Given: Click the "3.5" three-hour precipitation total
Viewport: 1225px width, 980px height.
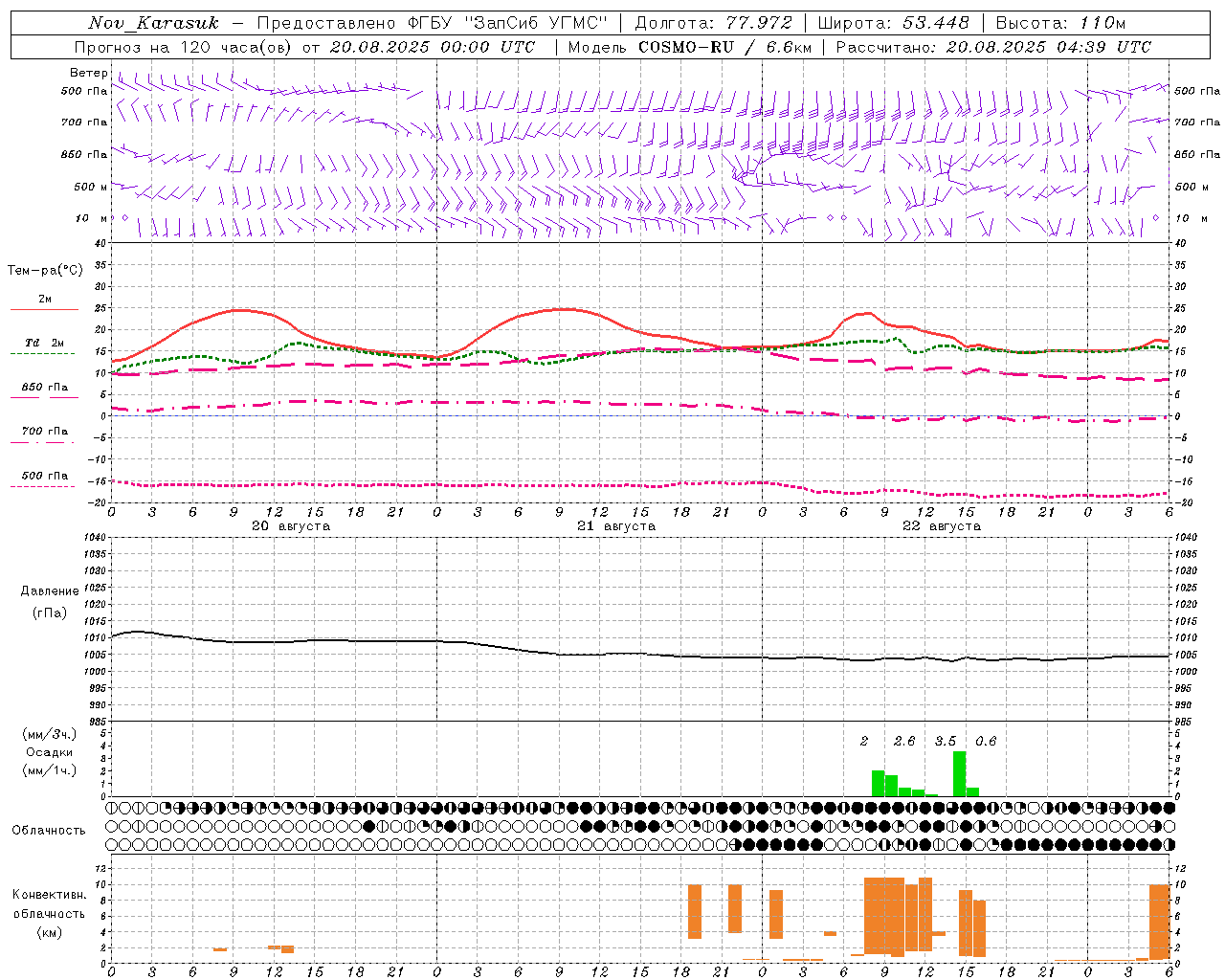Looking at the screenshot, I should pos(946,741).
